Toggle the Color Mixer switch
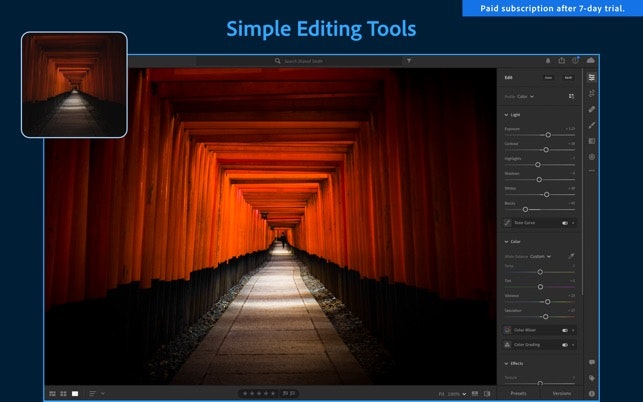 pyautogui.click(x=565, y=329)
